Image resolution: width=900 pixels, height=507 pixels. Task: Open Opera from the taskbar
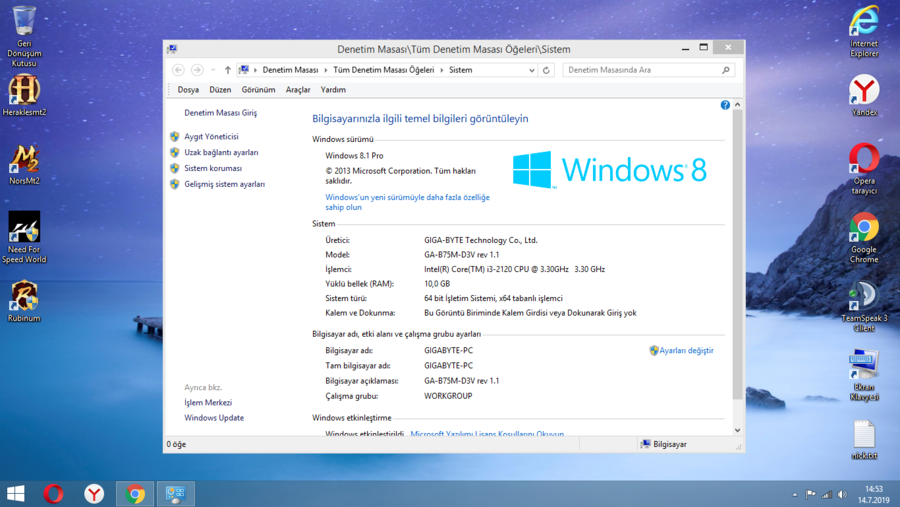coord(54,493)
